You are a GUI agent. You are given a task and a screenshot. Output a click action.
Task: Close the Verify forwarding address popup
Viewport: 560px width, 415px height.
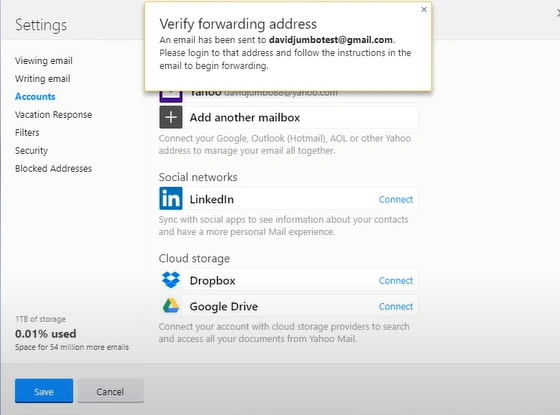[424, 10]
